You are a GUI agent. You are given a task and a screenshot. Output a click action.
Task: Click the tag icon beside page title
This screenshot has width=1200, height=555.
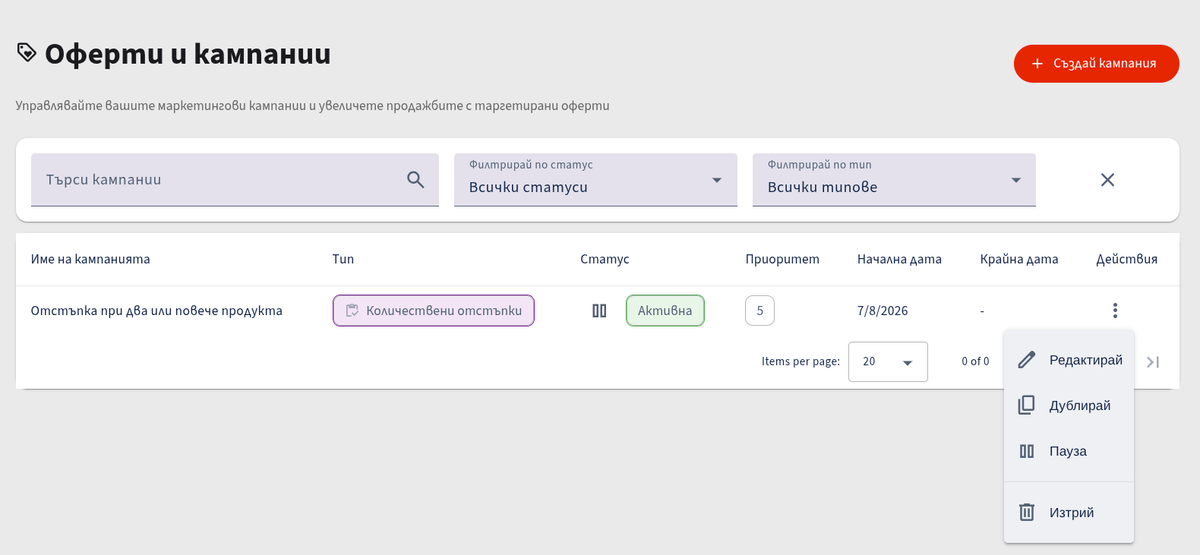26,53
